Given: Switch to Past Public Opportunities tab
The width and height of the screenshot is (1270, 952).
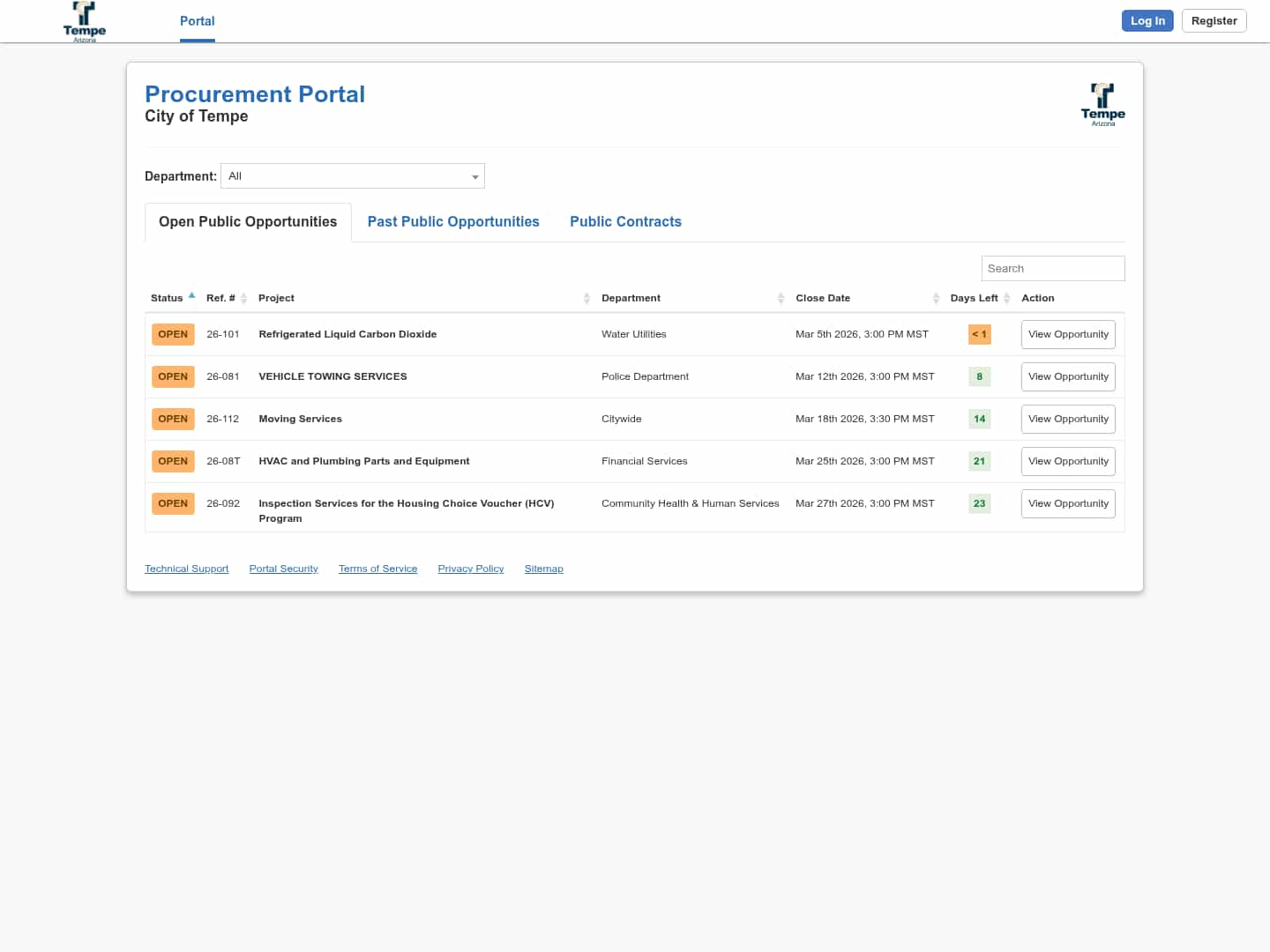Looking at the screenshot, I should click(x=453, y=222).
